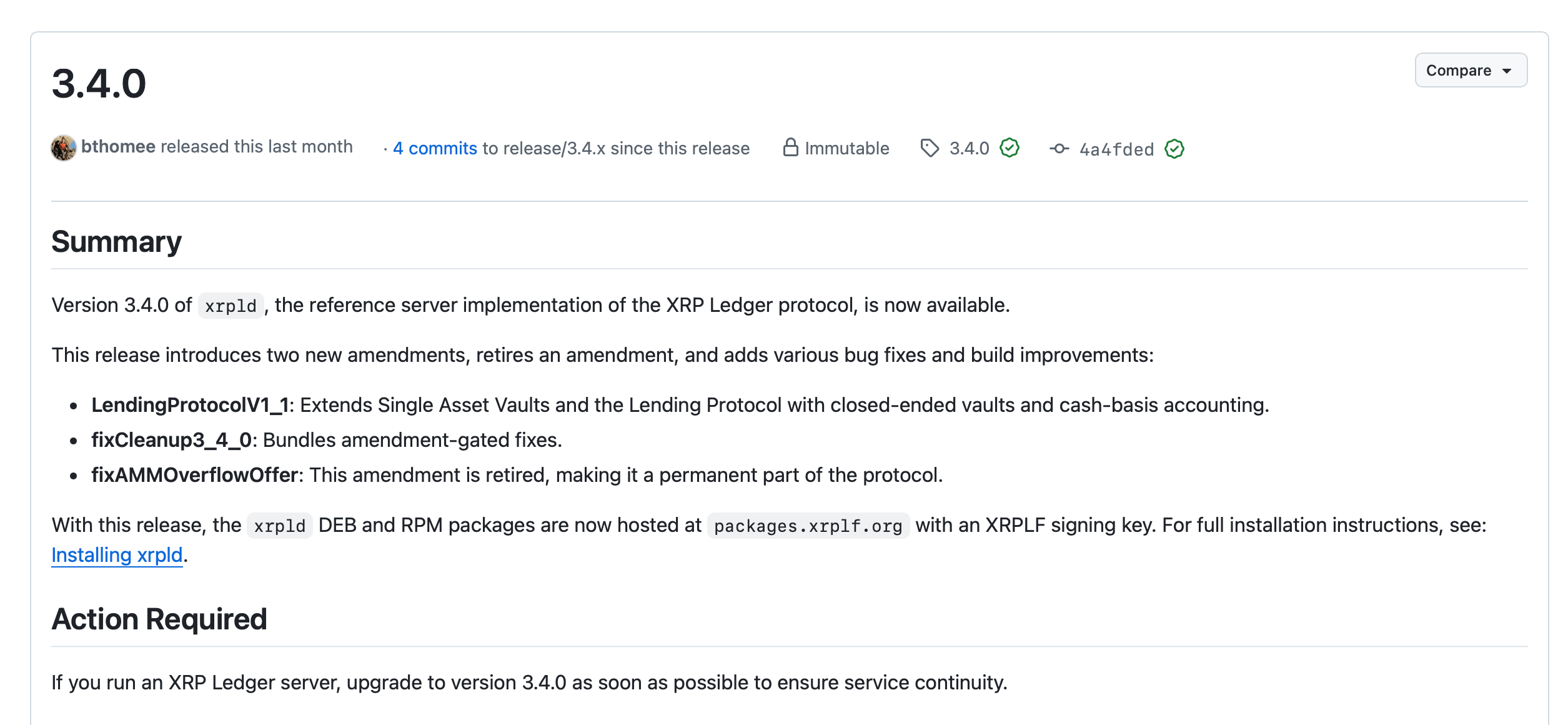Screen dimensions: 1568x725
Task: Click the xrpld code text before 'DEB and RPM'
Action: 280,526
